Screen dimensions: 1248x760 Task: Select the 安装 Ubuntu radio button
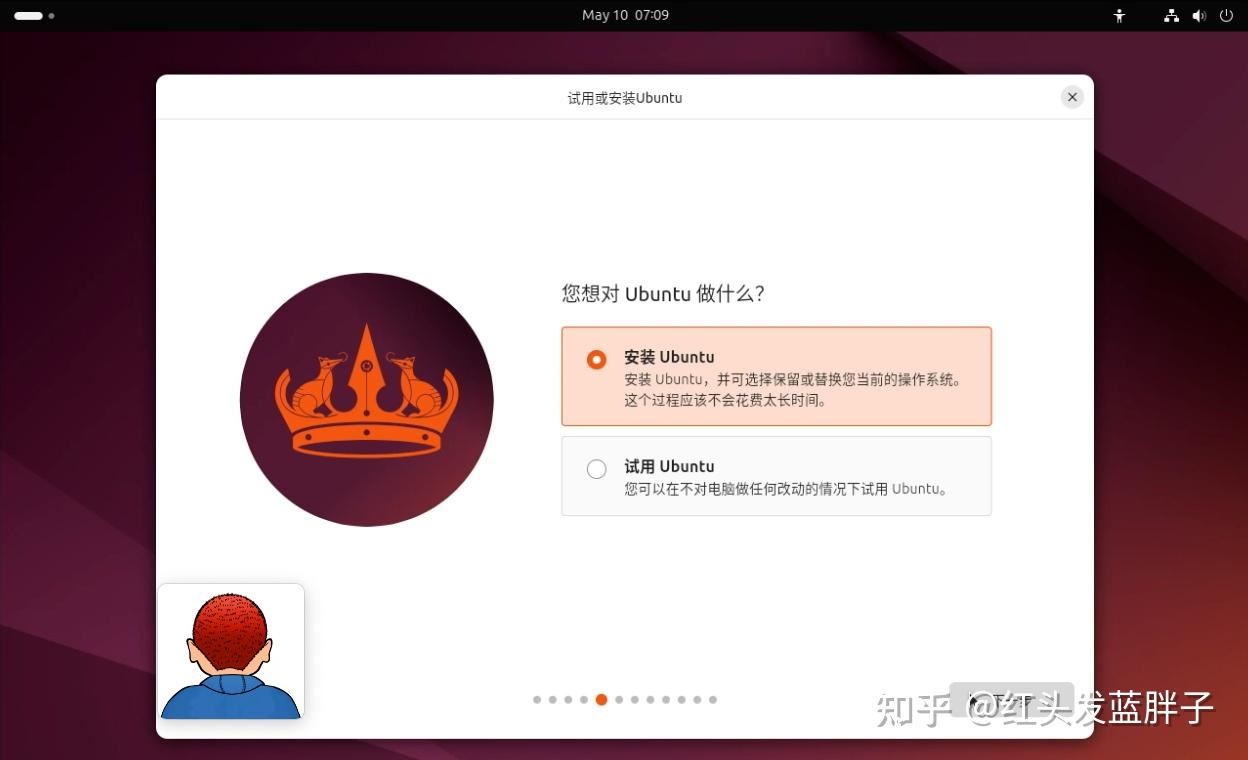597,359
